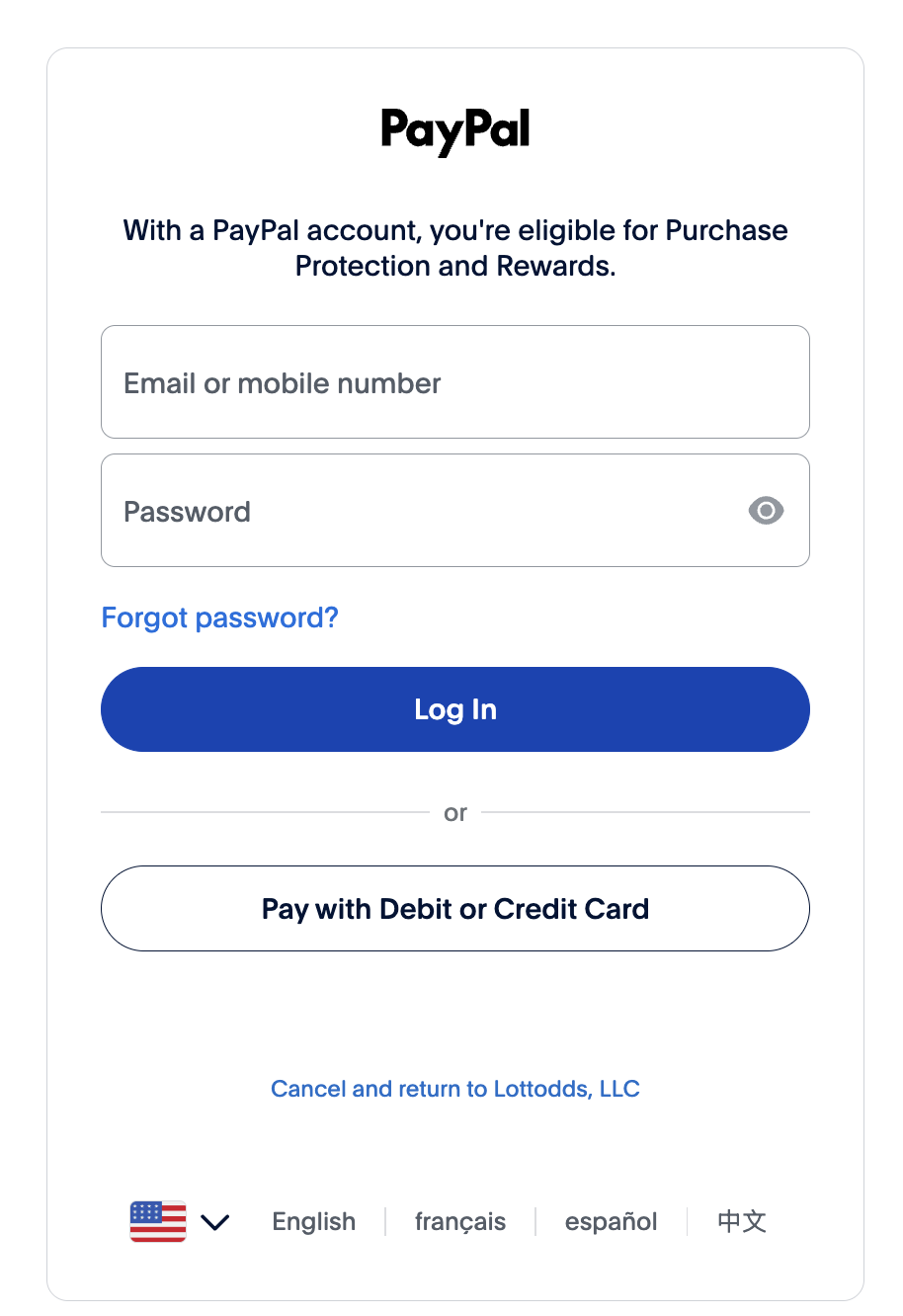This screenshot has height=1316, width=903.
Task: Open the Forgot password link
Action: tap(220, 617)
